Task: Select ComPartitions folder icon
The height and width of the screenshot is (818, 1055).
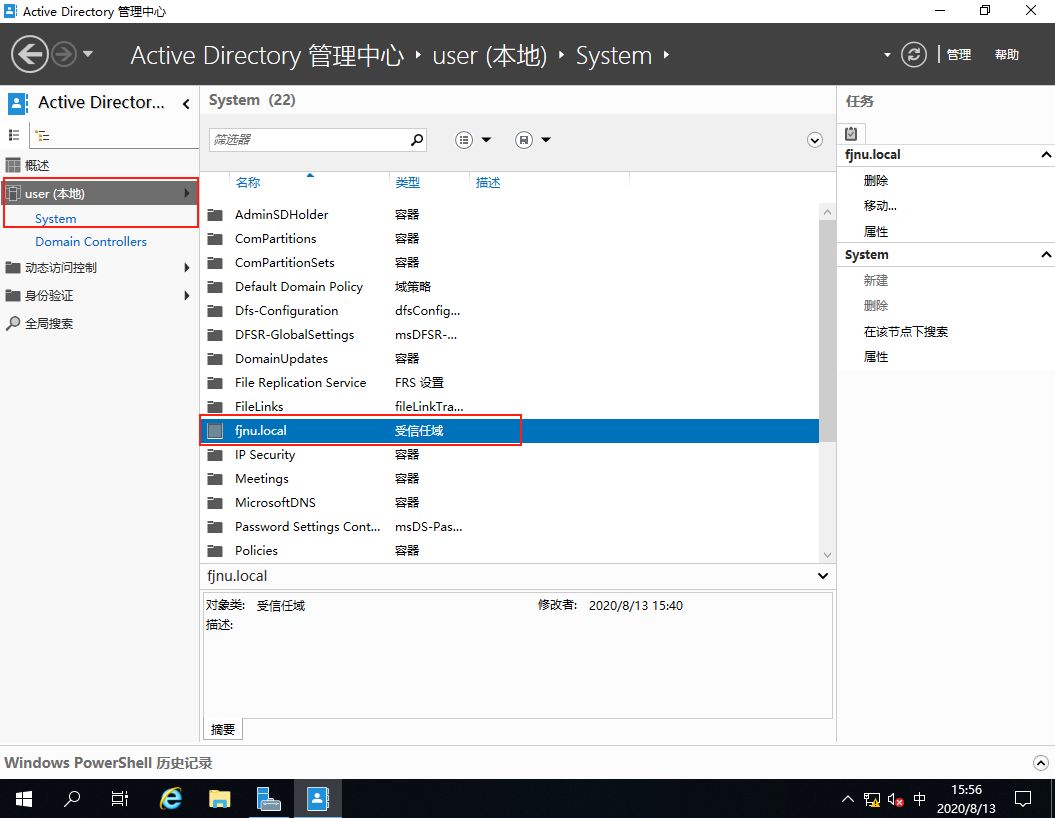Action: tap(215, 238)
